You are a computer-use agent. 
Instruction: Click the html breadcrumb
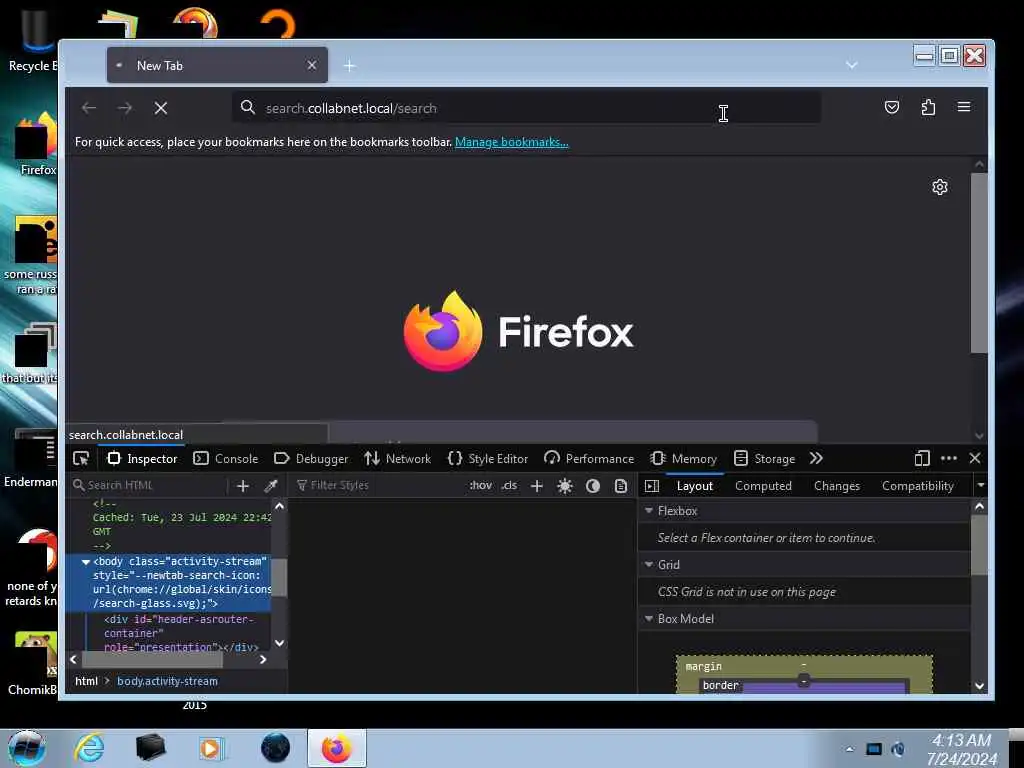click(86, 681)
